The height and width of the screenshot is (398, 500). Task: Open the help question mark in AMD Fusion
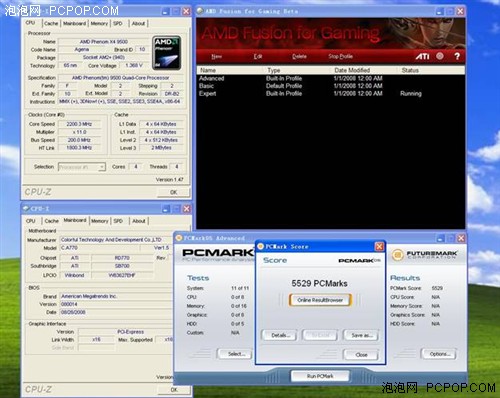(x=457, y=56)
